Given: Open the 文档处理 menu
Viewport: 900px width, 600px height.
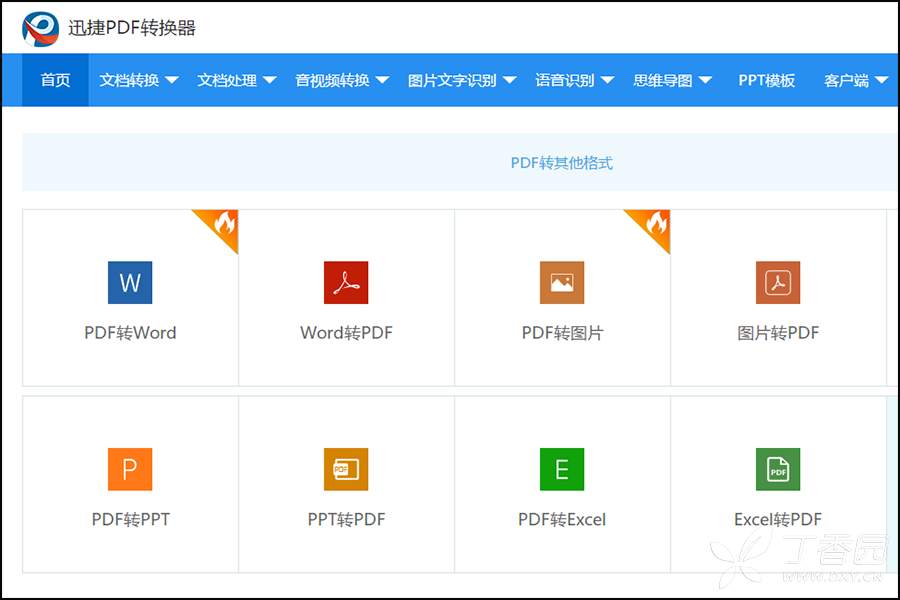Looking at the screenshot, I should [227, 80].
